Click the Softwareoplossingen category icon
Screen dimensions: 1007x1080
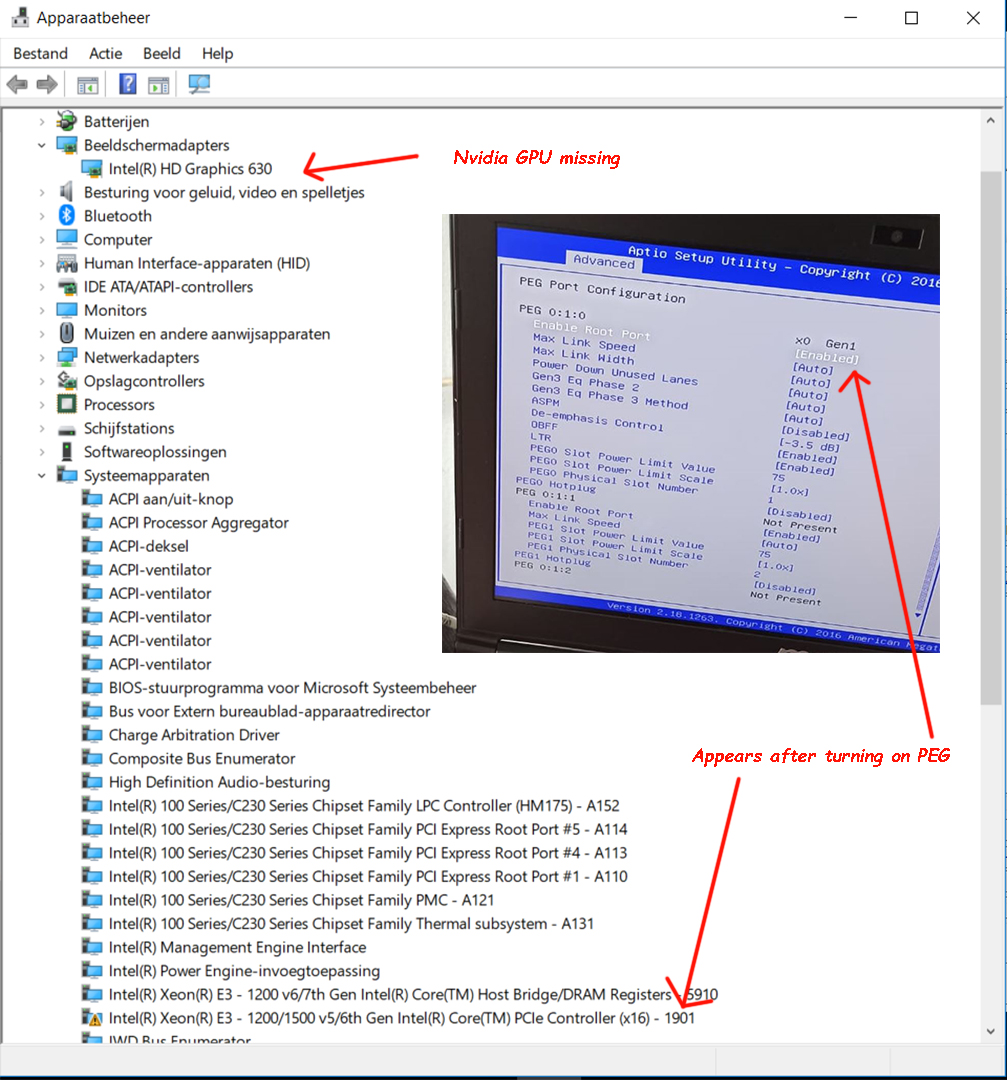(x=67, y=452)
